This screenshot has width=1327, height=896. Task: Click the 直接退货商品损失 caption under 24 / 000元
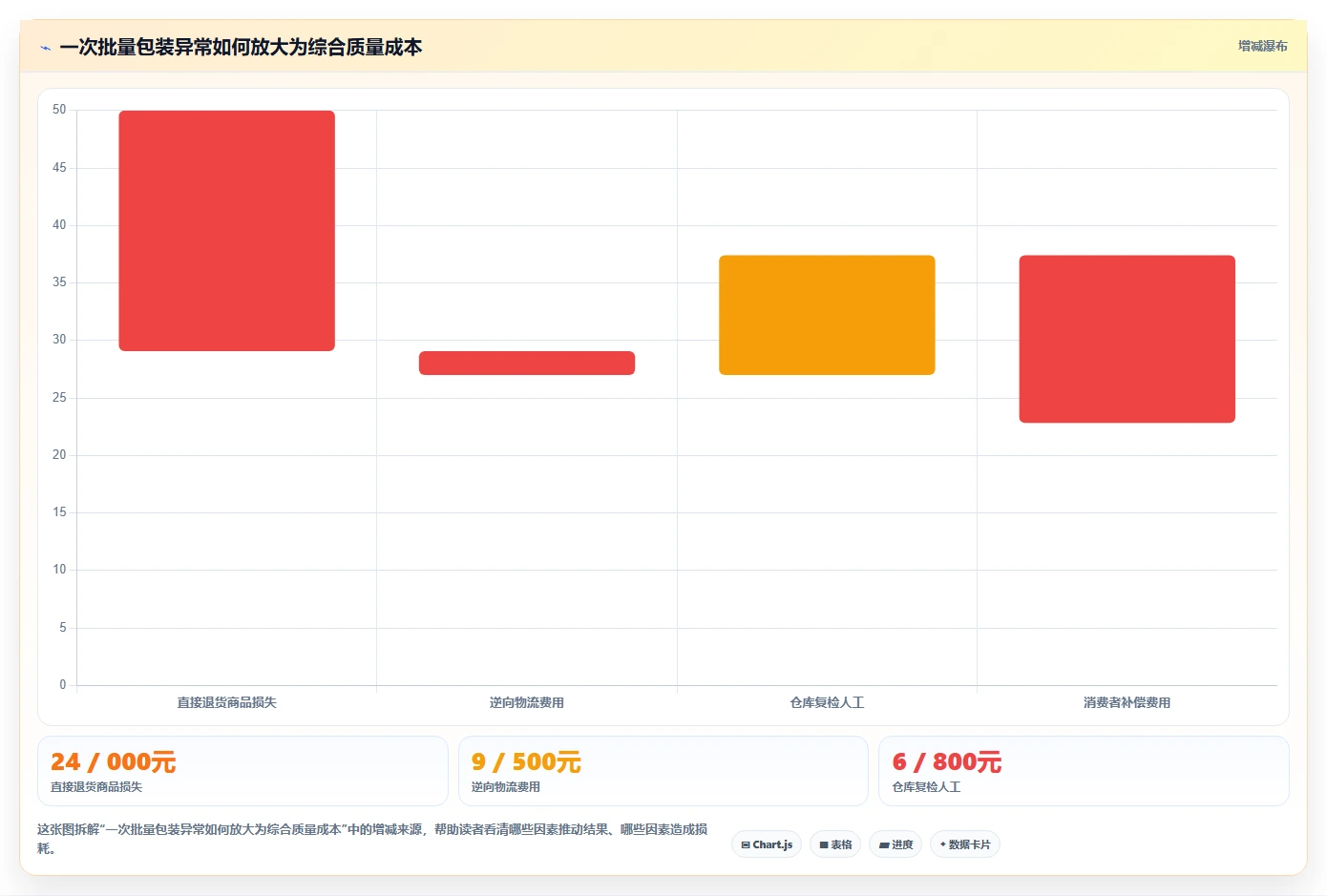96,787
